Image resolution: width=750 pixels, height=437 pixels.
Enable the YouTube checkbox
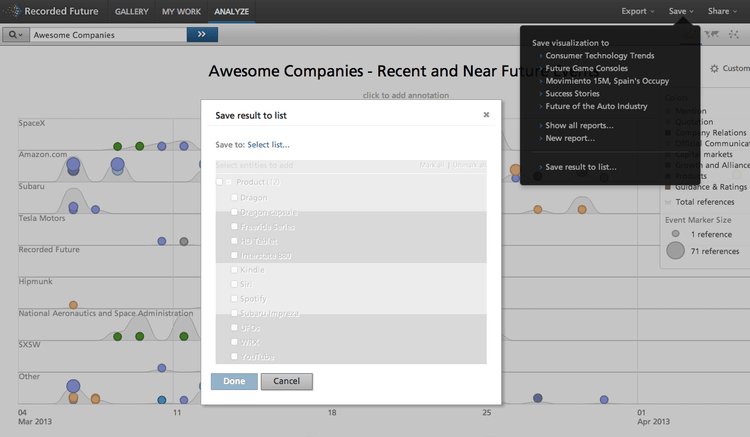pos(235,356)
